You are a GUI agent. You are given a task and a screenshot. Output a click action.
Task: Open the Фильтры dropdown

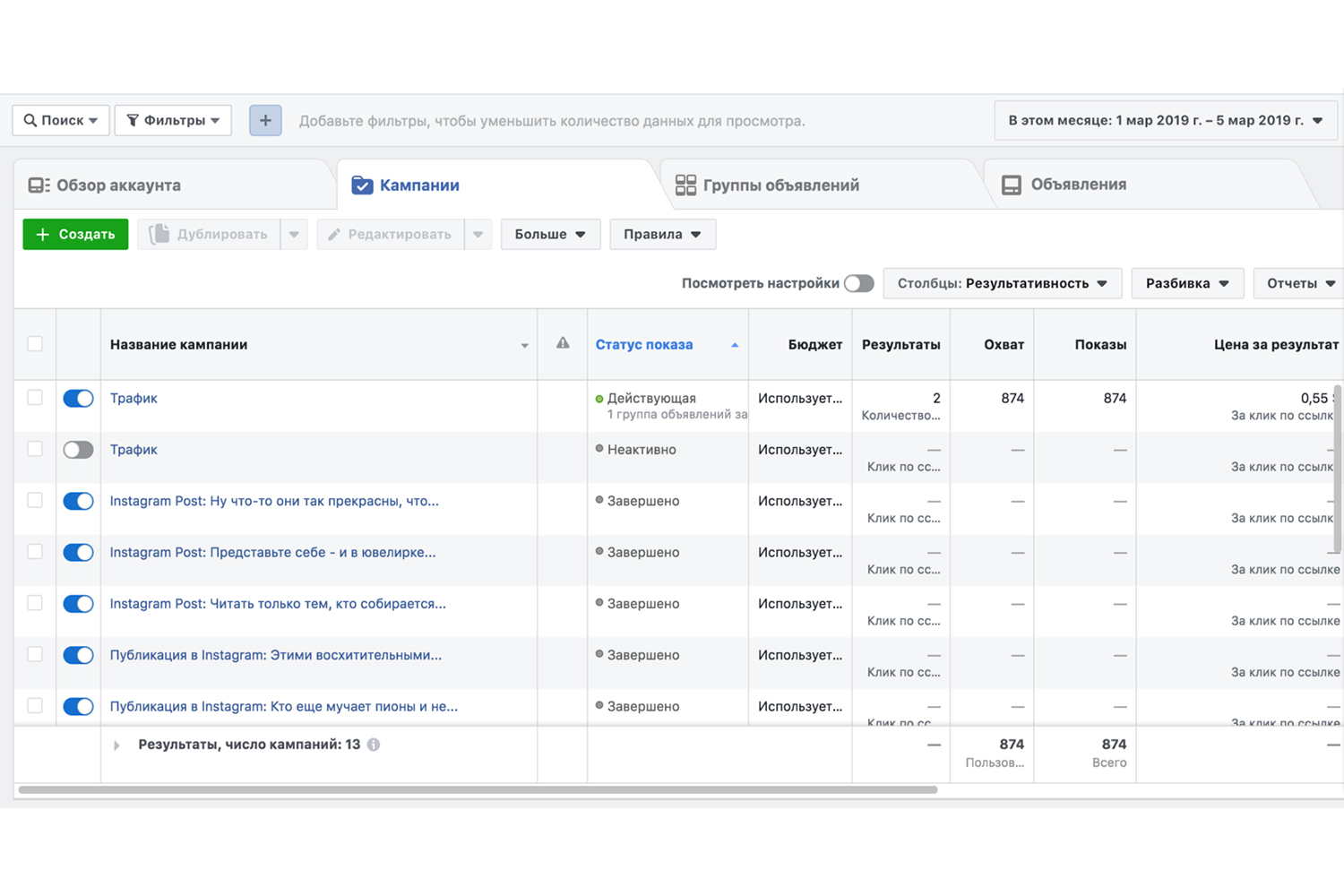click(173, 120)
